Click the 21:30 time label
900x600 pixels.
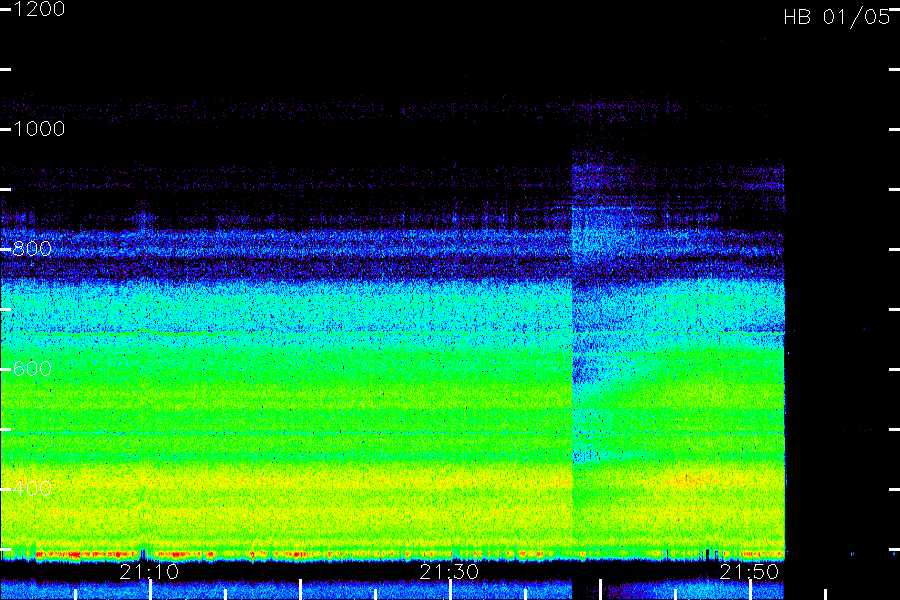pyautogui.click(x=449, y=572)
